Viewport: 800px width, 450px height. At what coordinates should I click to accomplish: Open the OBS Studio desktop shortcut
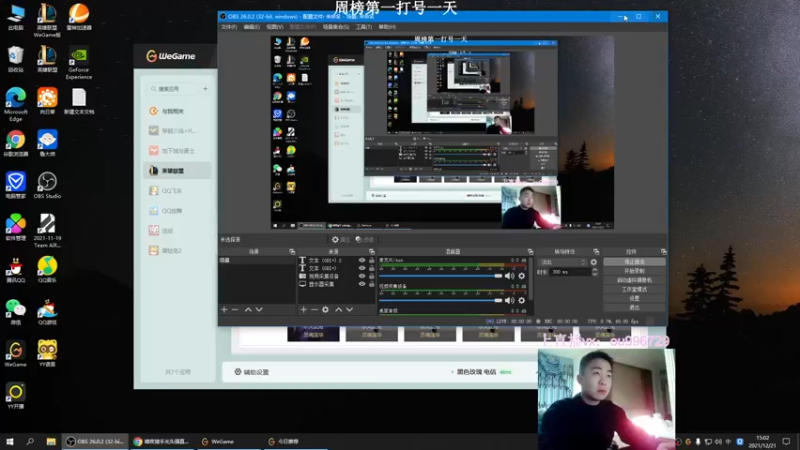47,185
